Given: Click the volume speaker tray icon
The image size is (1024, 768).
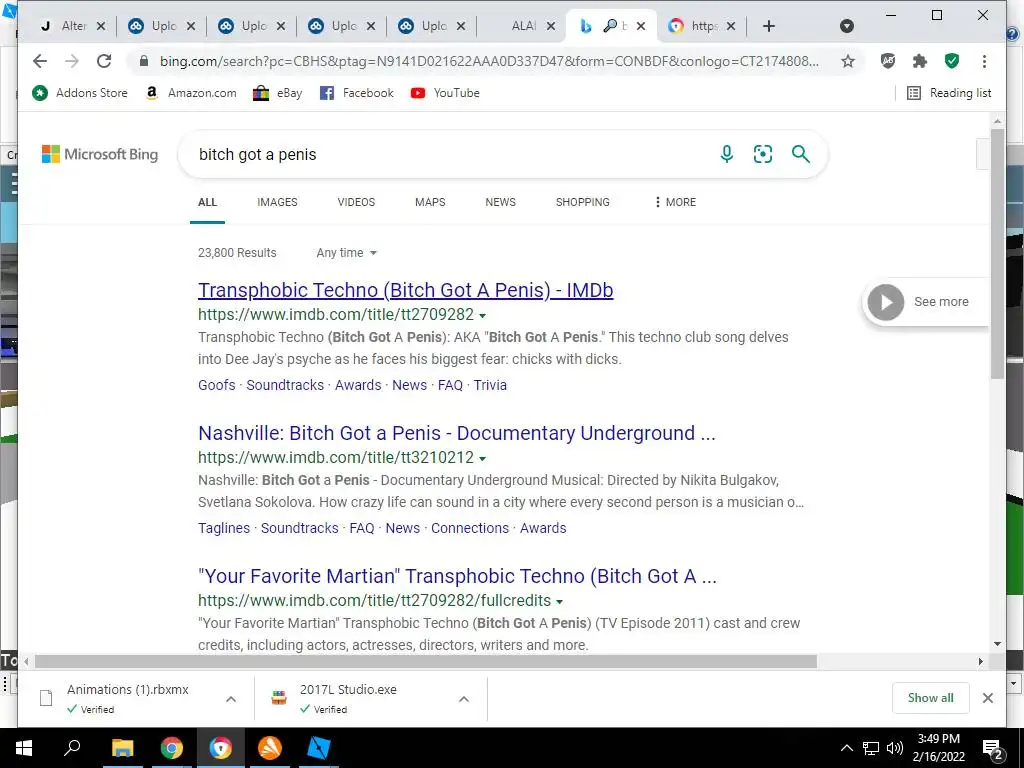Looking at the screenshot, I should (x=895, y=748).
